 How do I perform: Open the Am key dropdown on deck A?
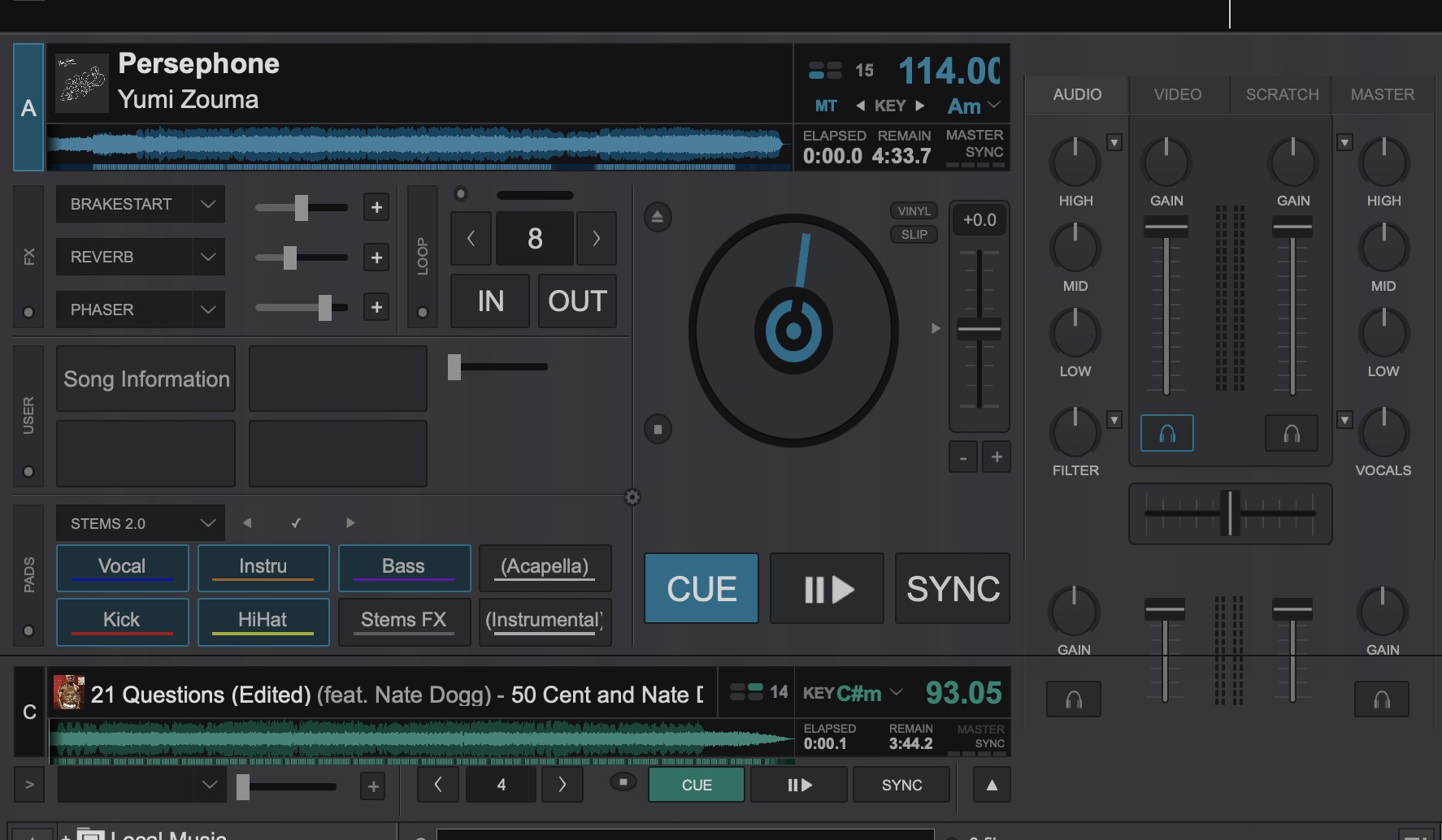pos(974,106)
